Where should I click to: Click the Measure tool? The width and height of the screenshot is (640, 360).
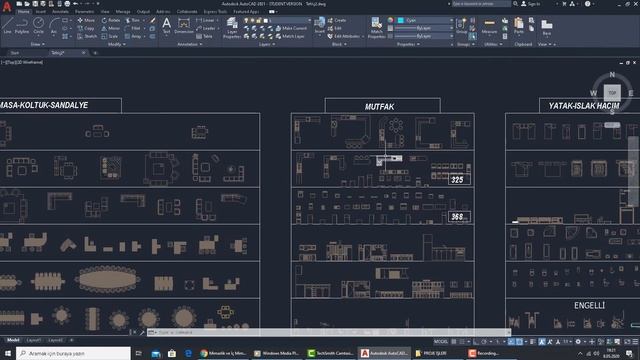(489, 26)
